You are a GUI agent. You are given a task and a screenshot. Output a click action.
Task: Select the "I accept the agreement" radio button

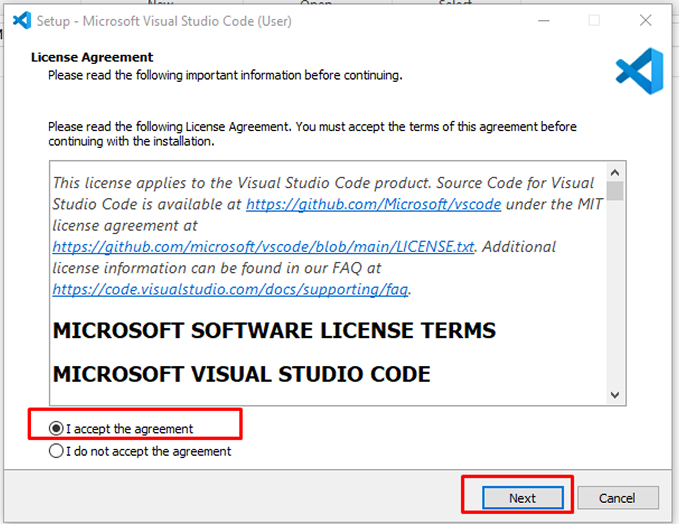coord(56,428)
